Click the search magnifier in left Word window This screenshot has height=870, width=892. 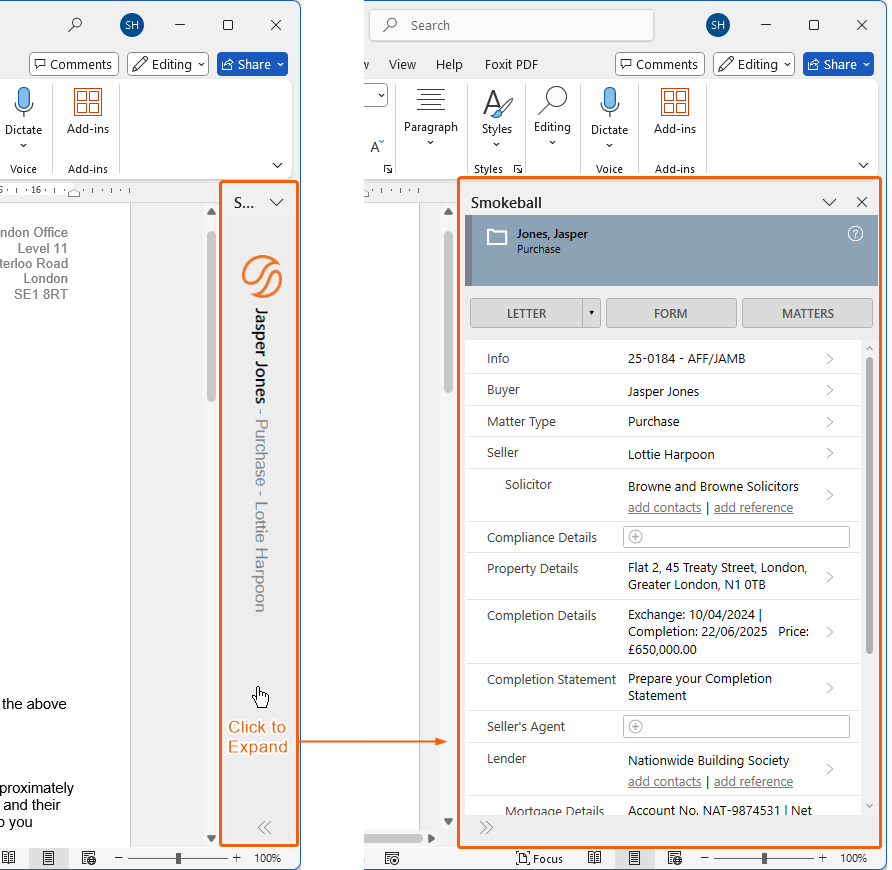[x=75, y=24]
